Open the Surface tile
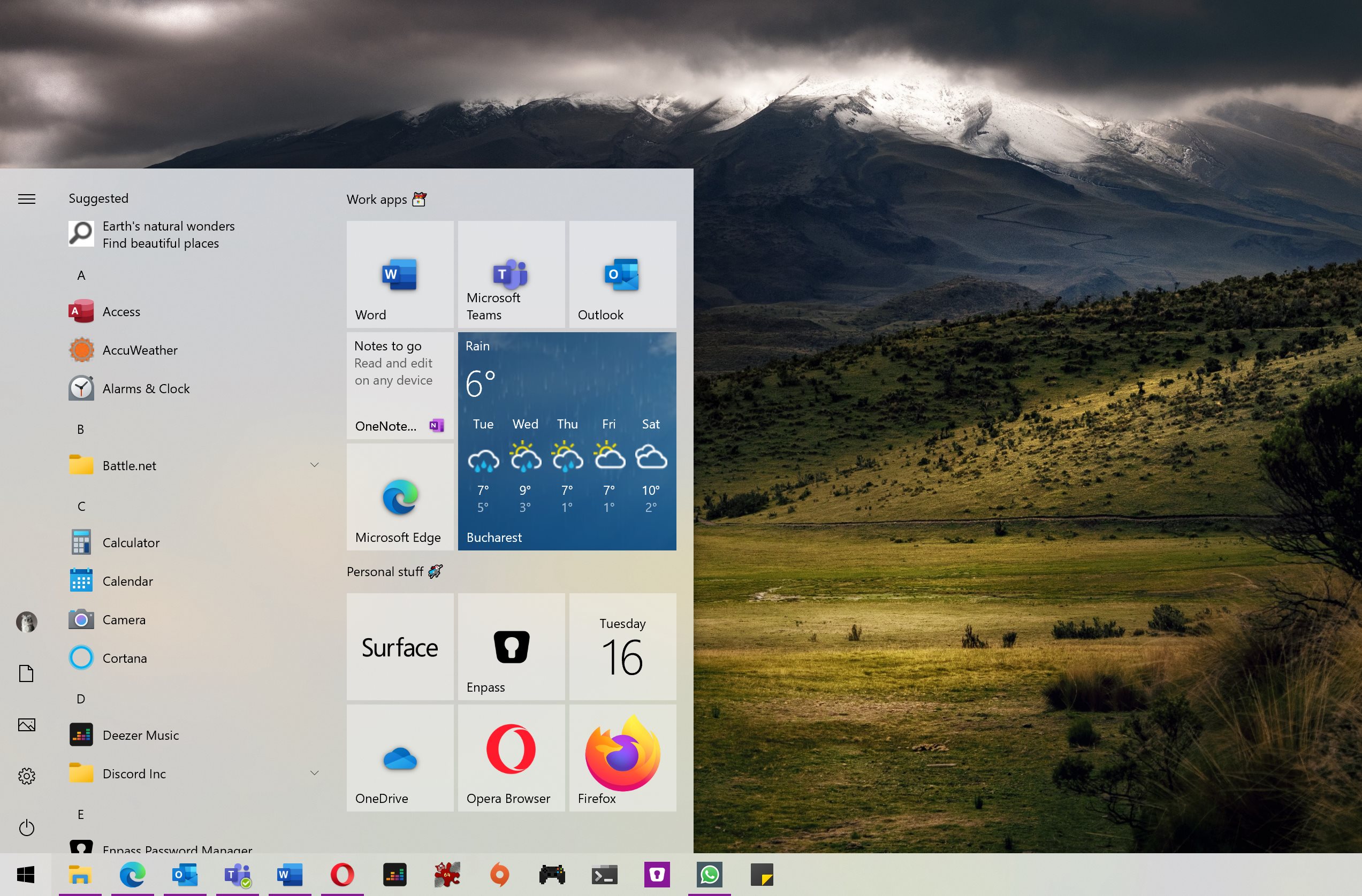Image resolution: width=1362 pixels, height=896 pixels. tap(399, 647)
